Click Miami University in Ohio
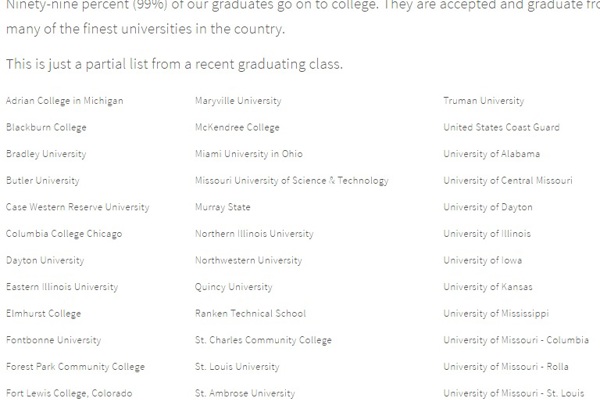Image resolution: width=600 pixels, height=400 pixels. (249, 154)
